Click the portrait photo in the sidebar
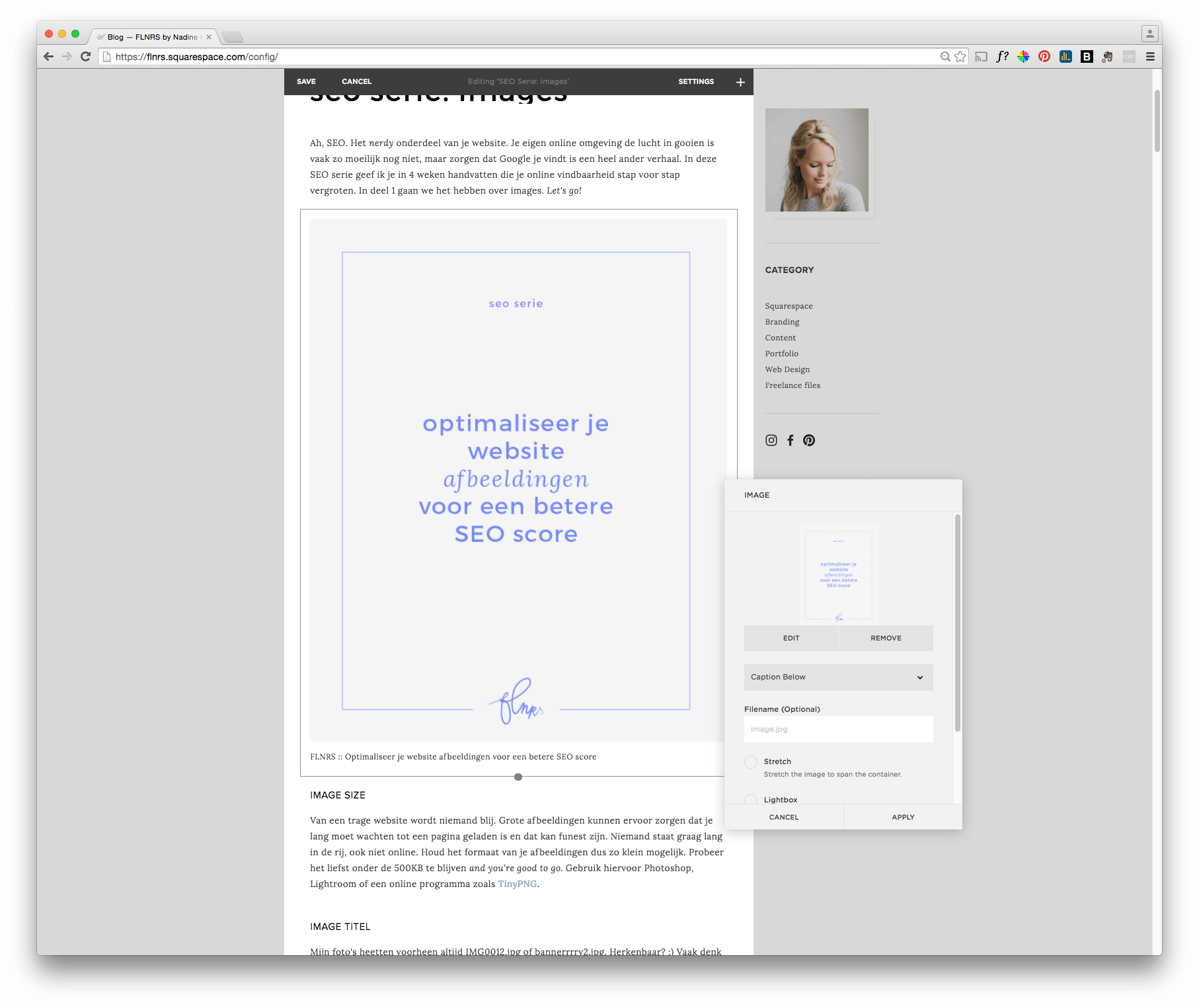Viewport: 1199px width, 1008px height. click(x=817, y=160)
